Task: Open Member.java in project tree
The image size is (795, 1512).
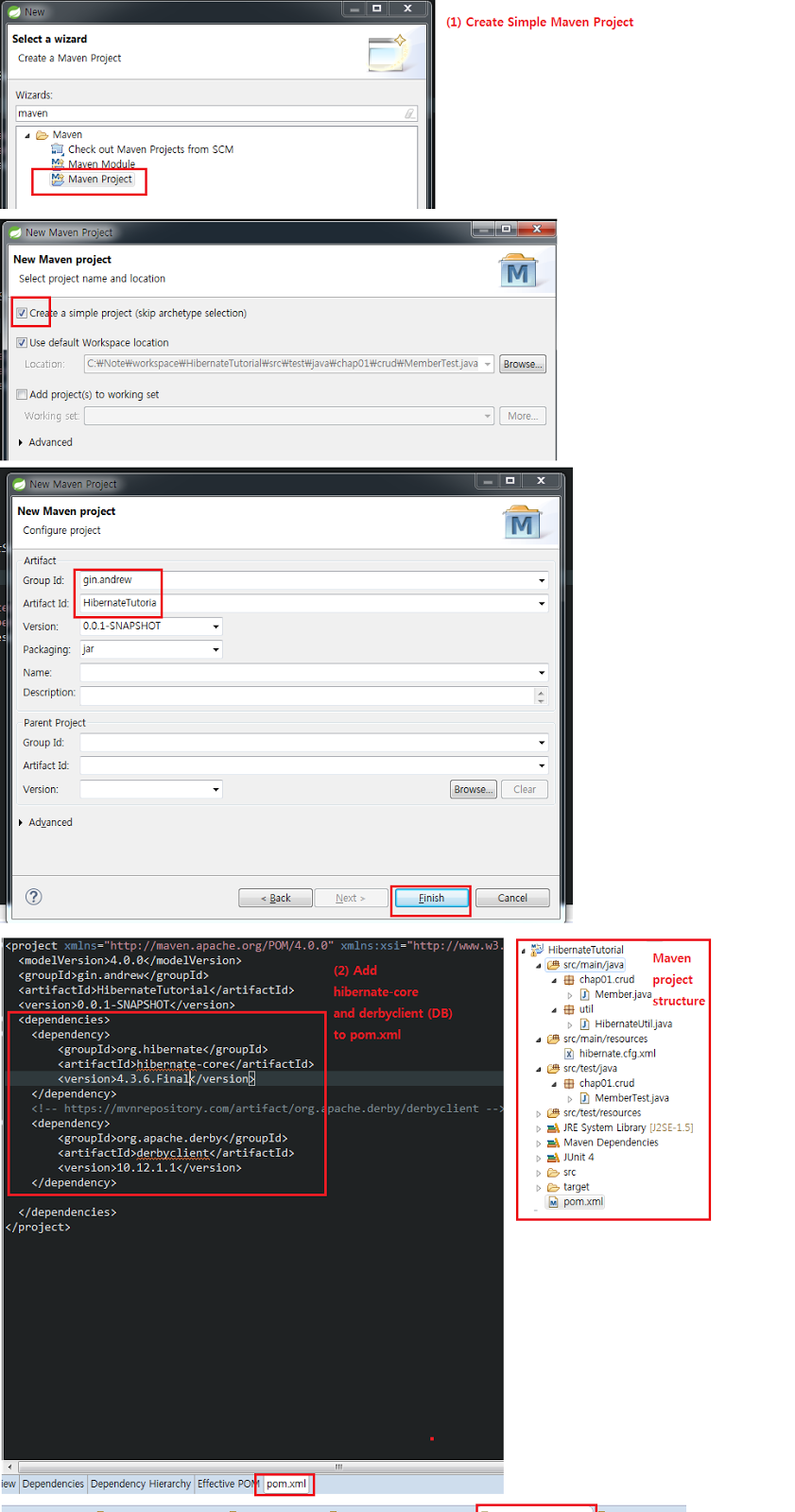Action: pyautogui.click(x=614, y=994)
